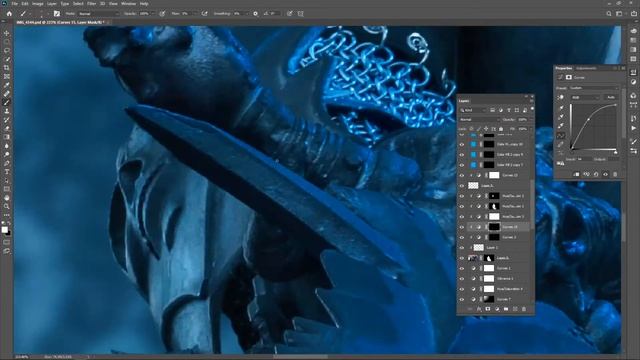This screenshot has height=360, width=640.
Task: Hide the Hue/Saturation 4 layer
Action: click(462, 289)
